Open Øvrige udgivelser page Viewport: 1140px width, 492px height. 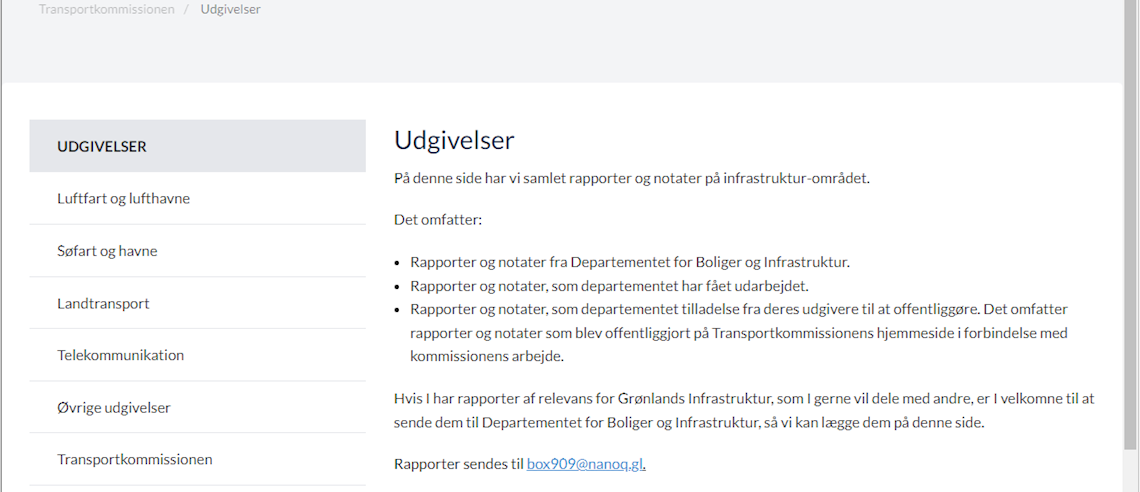coord(114,407)
